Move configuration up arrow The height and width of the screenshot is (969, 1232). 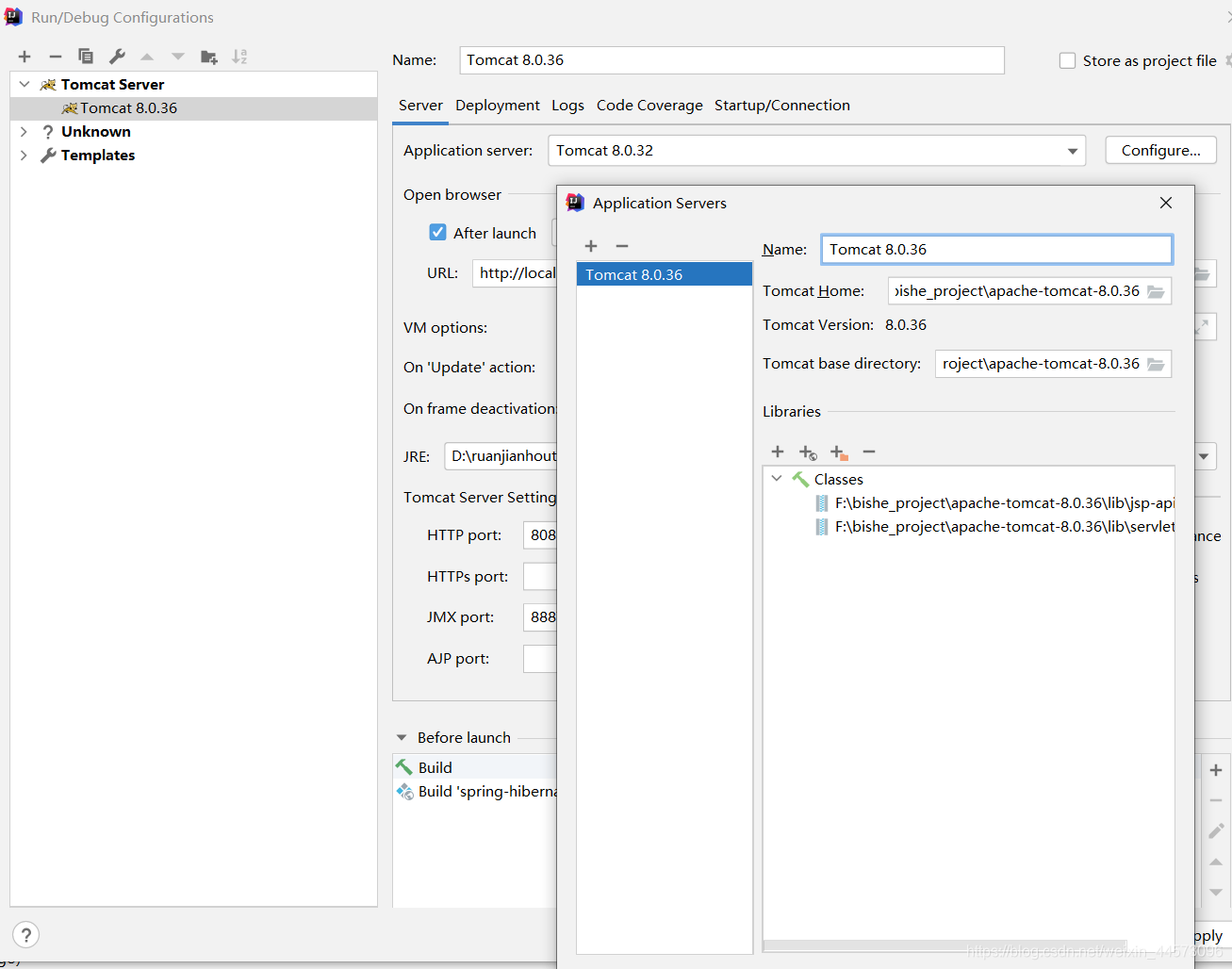click(x=147, y=57)
